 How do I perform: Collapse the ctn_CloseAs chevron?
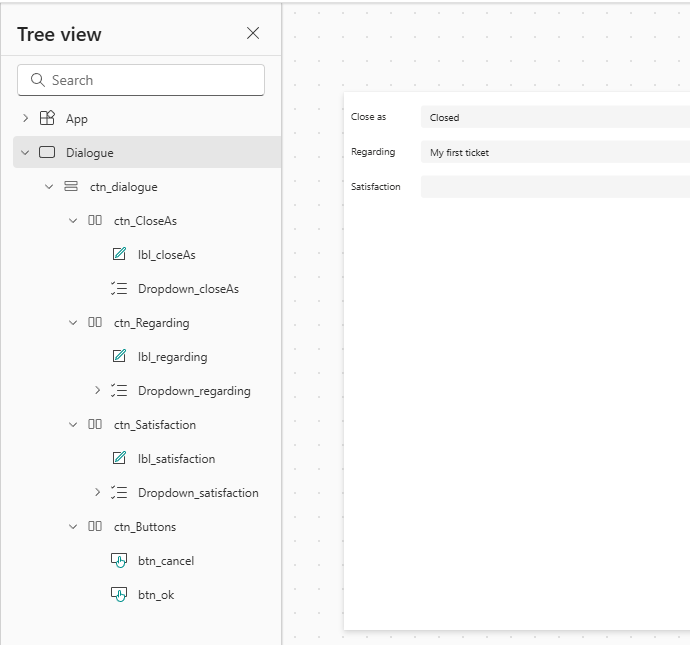[x=73, y=220]
